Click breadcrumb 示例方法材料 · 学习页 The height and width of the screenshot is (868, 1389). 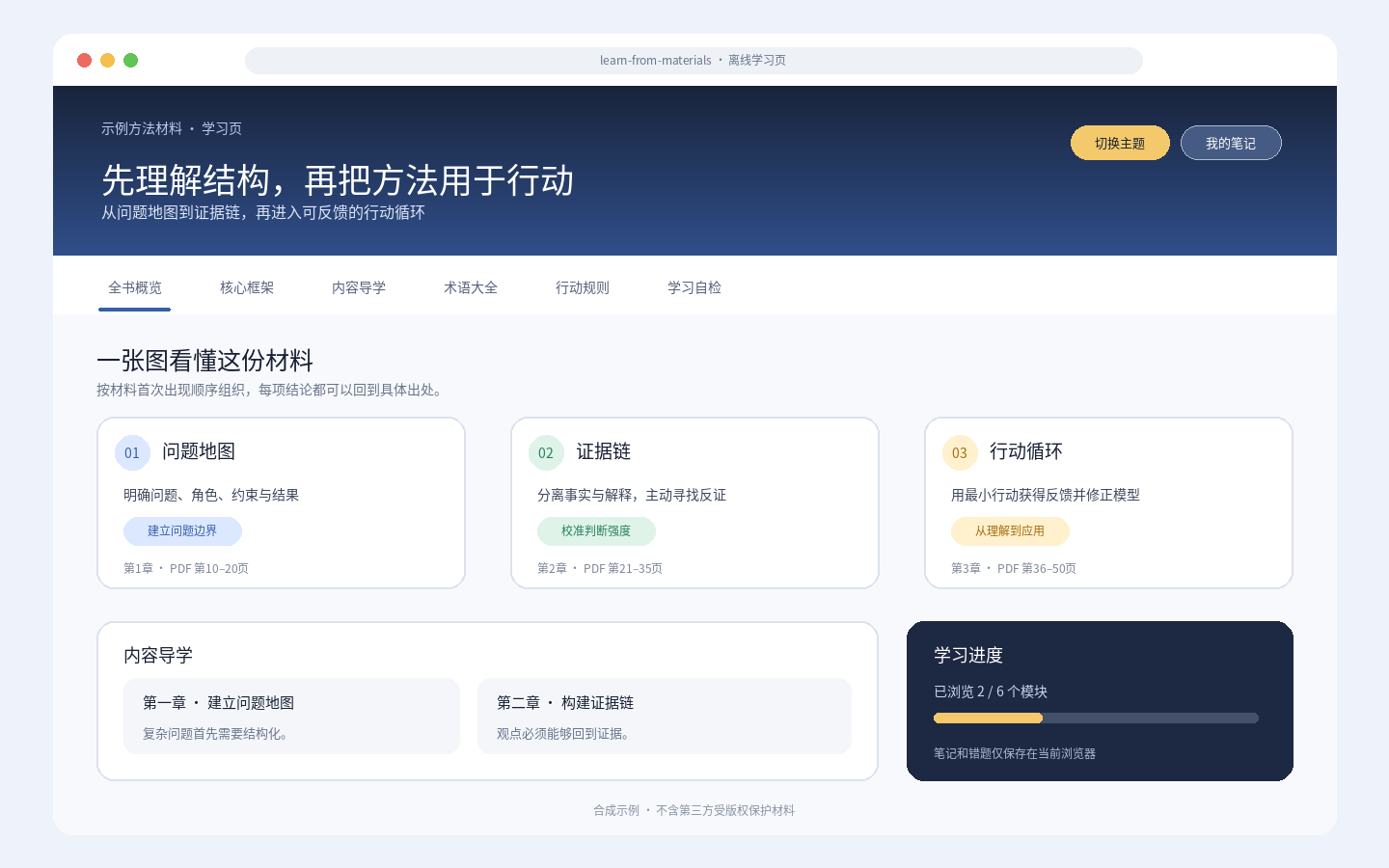pyautogui.click(x=172, y=128)
